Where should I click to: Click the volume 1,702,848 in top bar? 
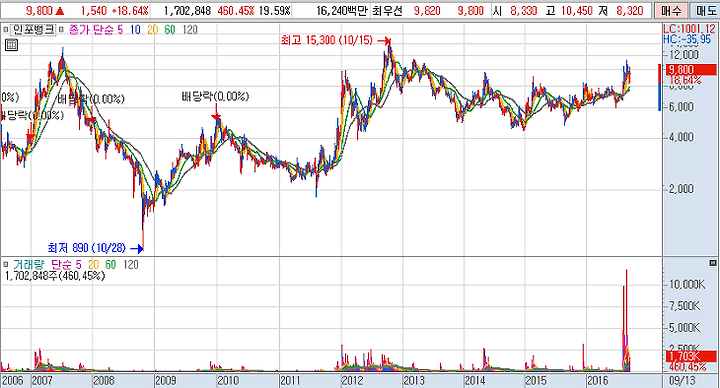pyautogui.click(x=187, y=11)
